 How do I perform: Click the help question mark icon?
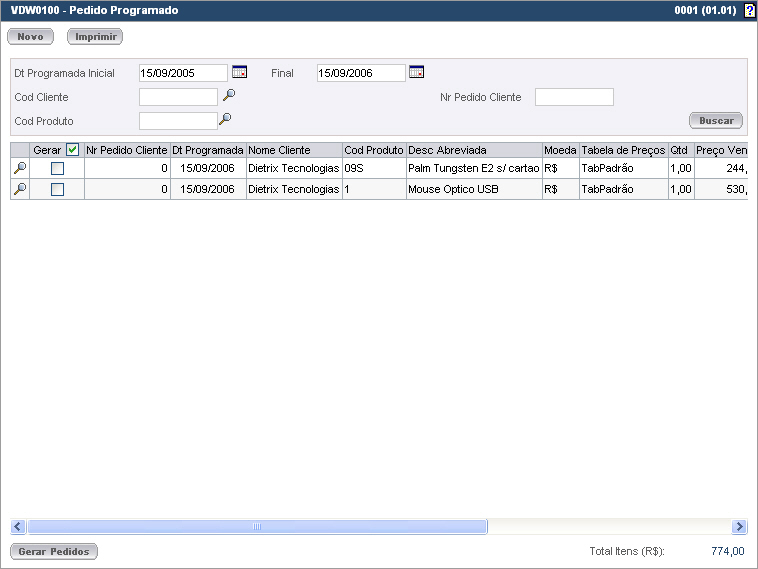[749, 11]
